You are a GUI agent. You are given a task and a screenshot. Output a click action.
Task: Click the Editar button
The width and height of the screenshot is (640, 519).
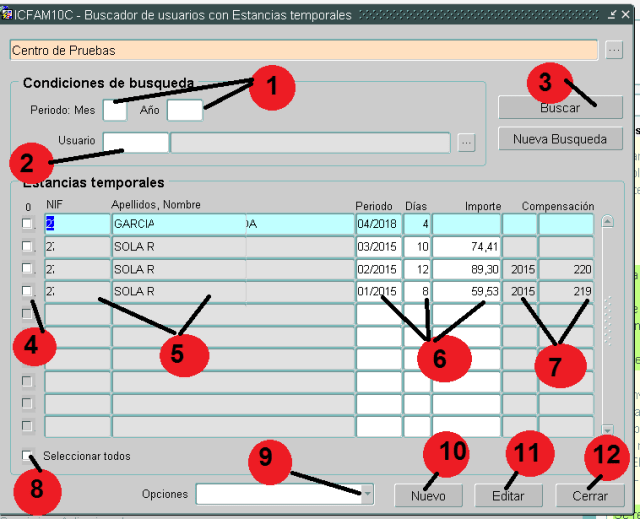tap(507, 495)
